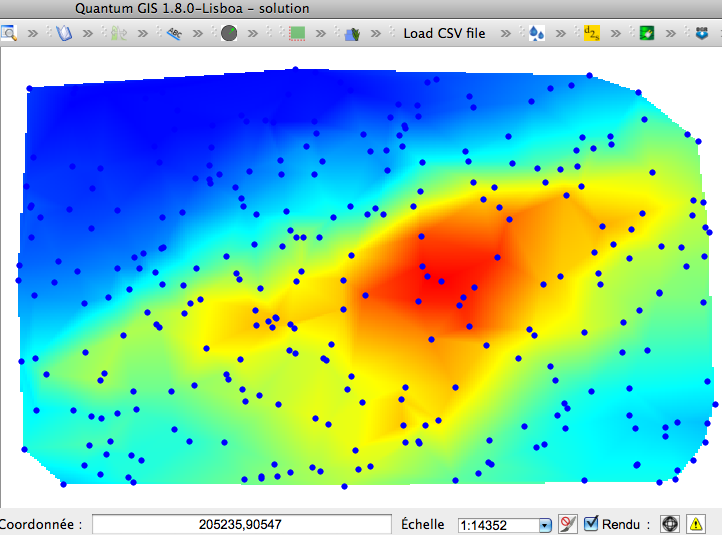Screen dimensions: 722x535
Task: Click the yellow d2s plugin icon
Action: tap(591, 33)
